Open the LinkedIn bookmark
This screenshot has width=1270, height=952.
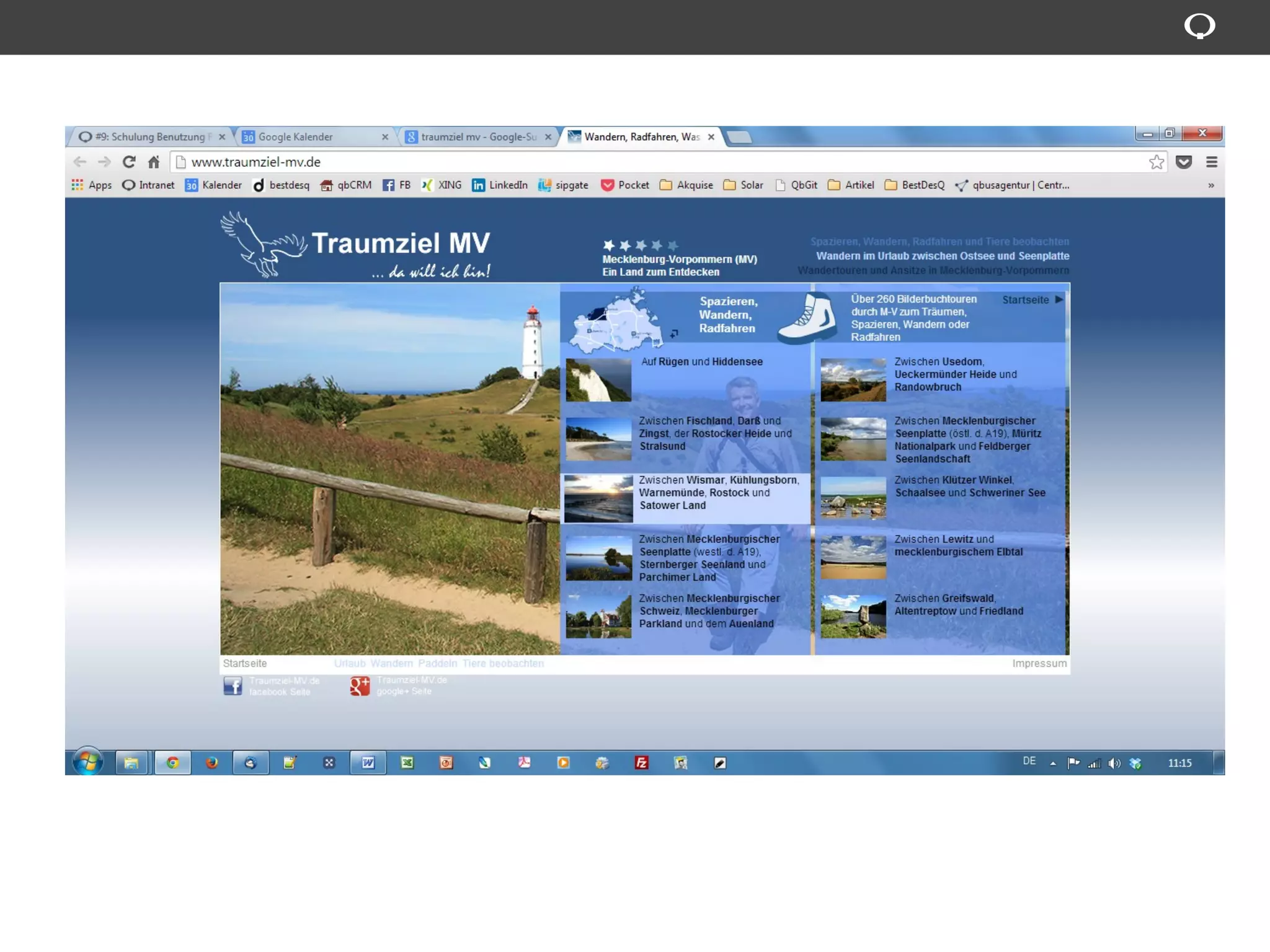(500, 185)
